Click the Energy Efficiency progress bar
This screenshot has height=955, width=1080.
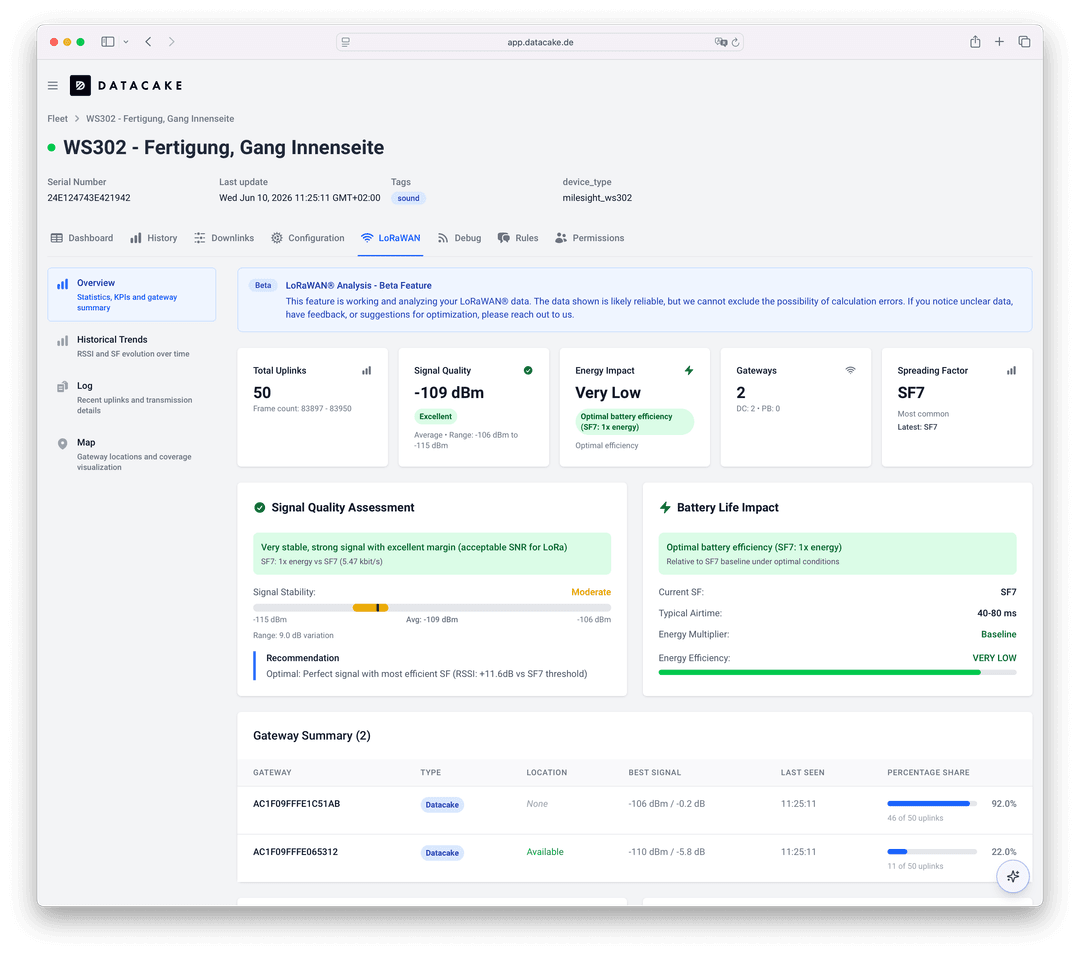pos(838,673)
